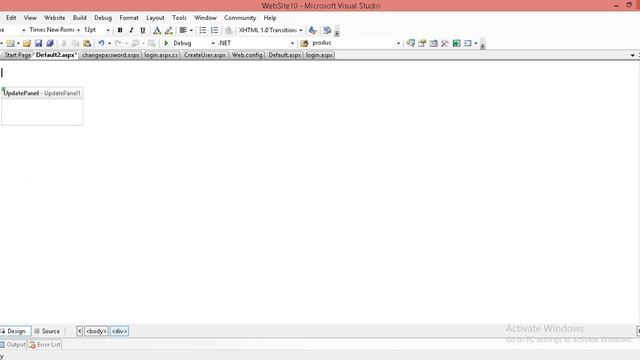Screen dimensions: 640x360
Task: Open the Tools menu
Action: click(179, 18)
